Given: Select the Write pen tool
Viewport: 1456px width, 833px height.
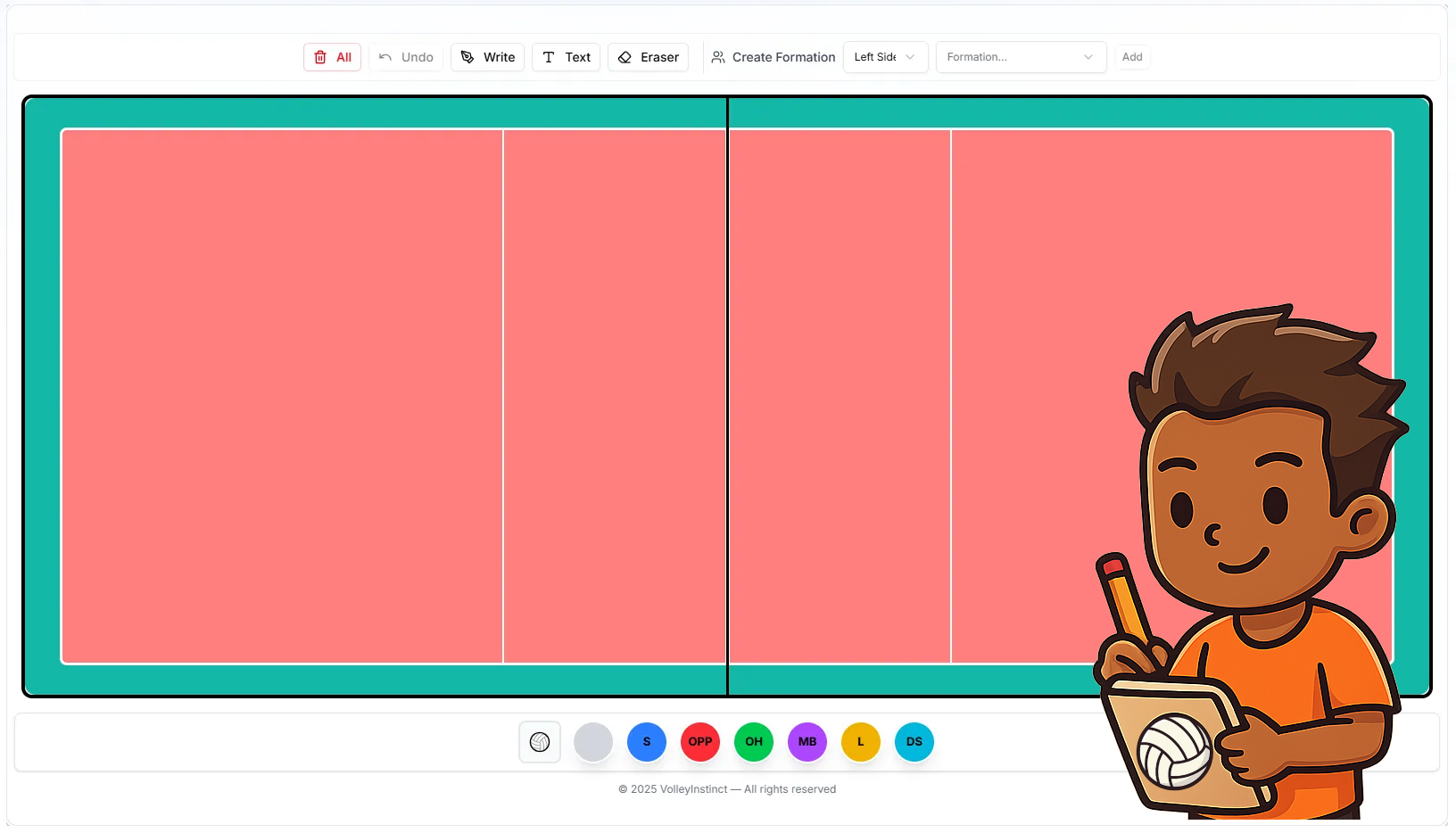Looking at the screenshot, I should point(487,57).
